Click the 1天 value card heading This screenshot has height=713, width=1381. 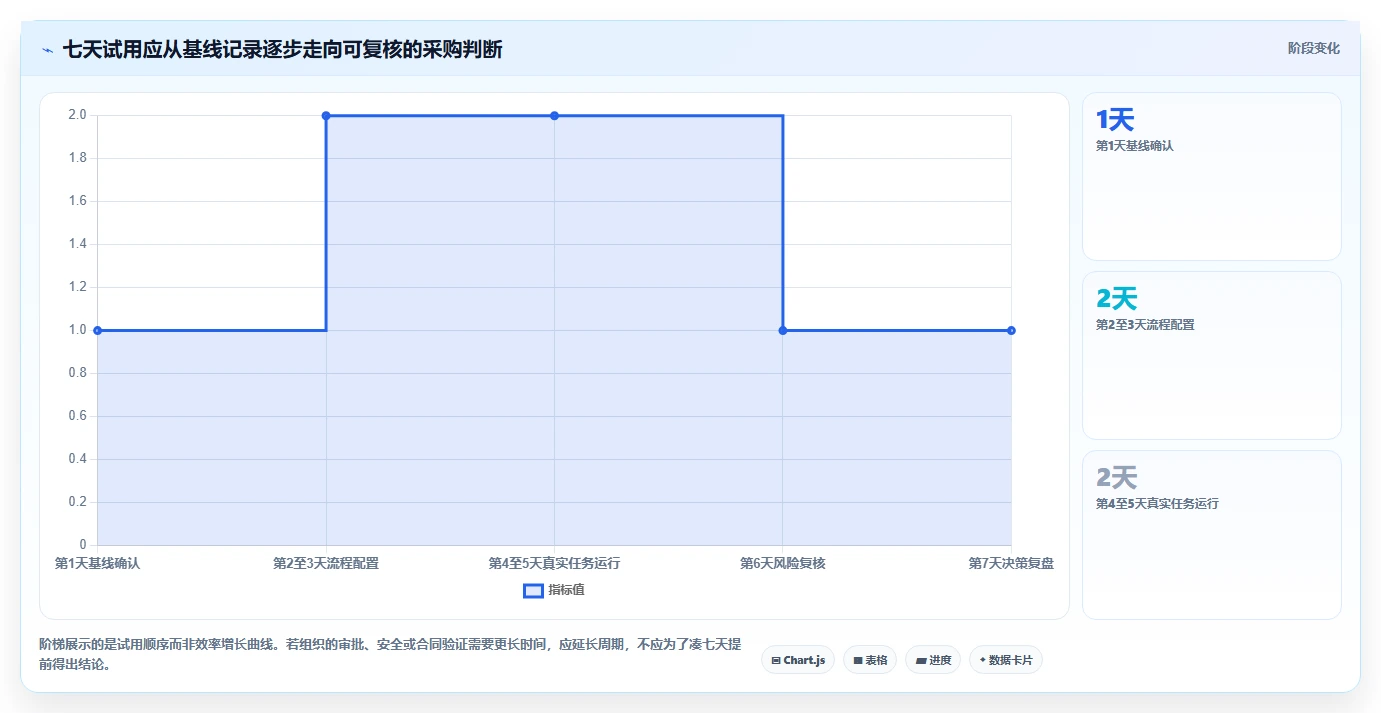point(1115,120)
